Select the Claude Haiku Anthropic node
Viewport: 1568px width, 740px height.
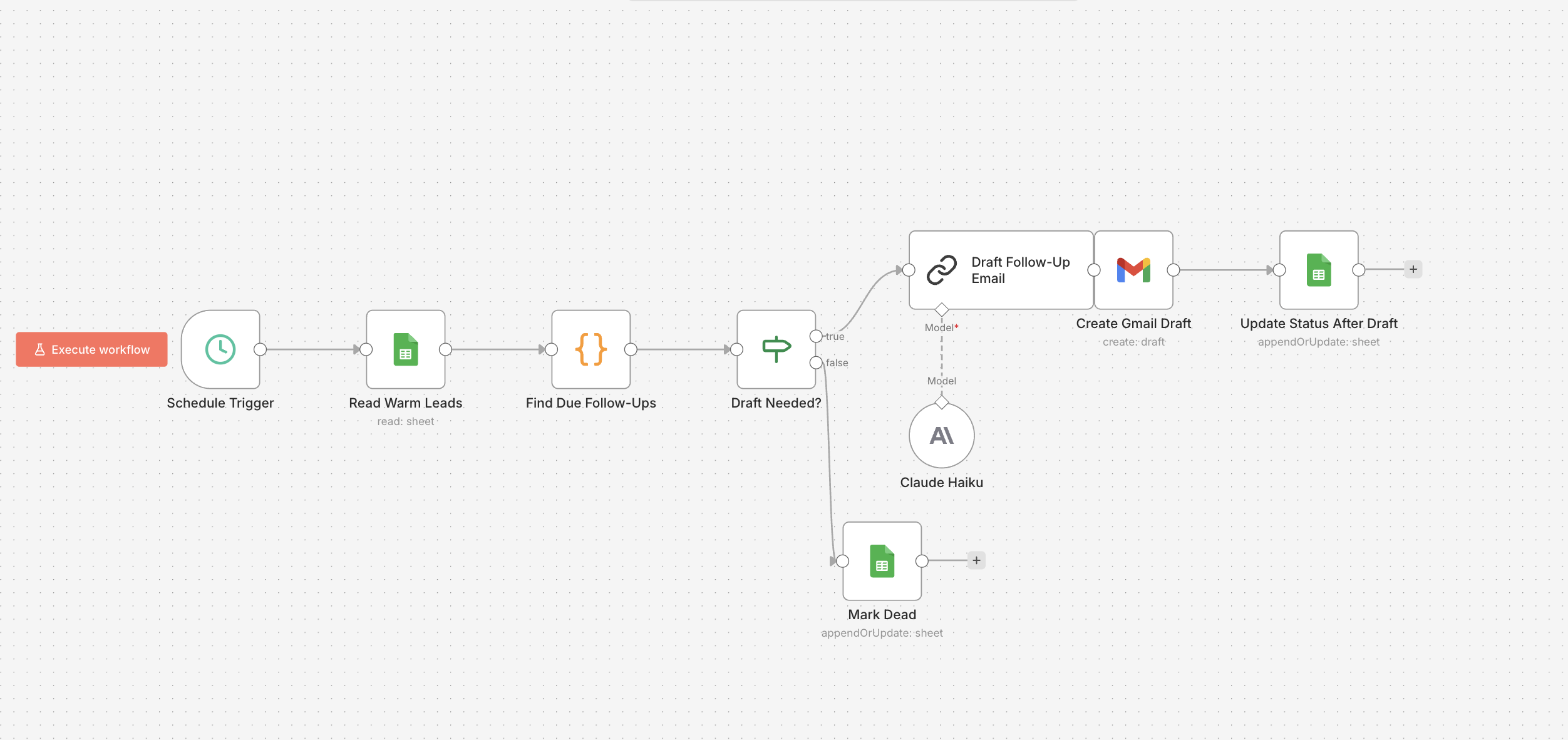[941, 435]
